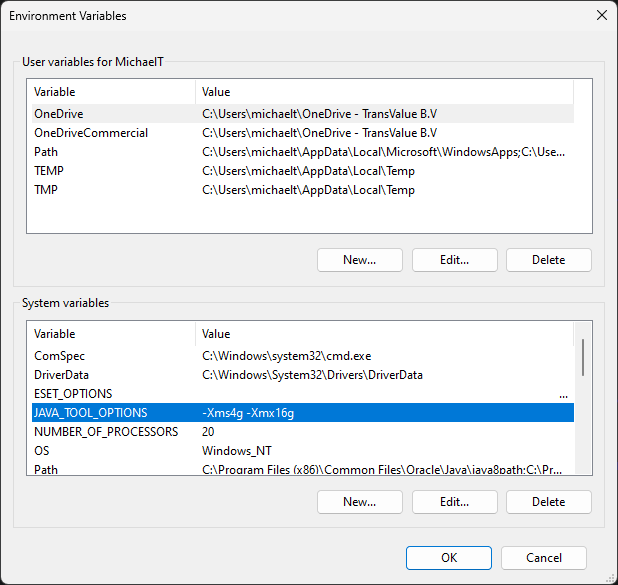Click New button under System variables
This screenshot has height=585, width=618.
point(359,502)
